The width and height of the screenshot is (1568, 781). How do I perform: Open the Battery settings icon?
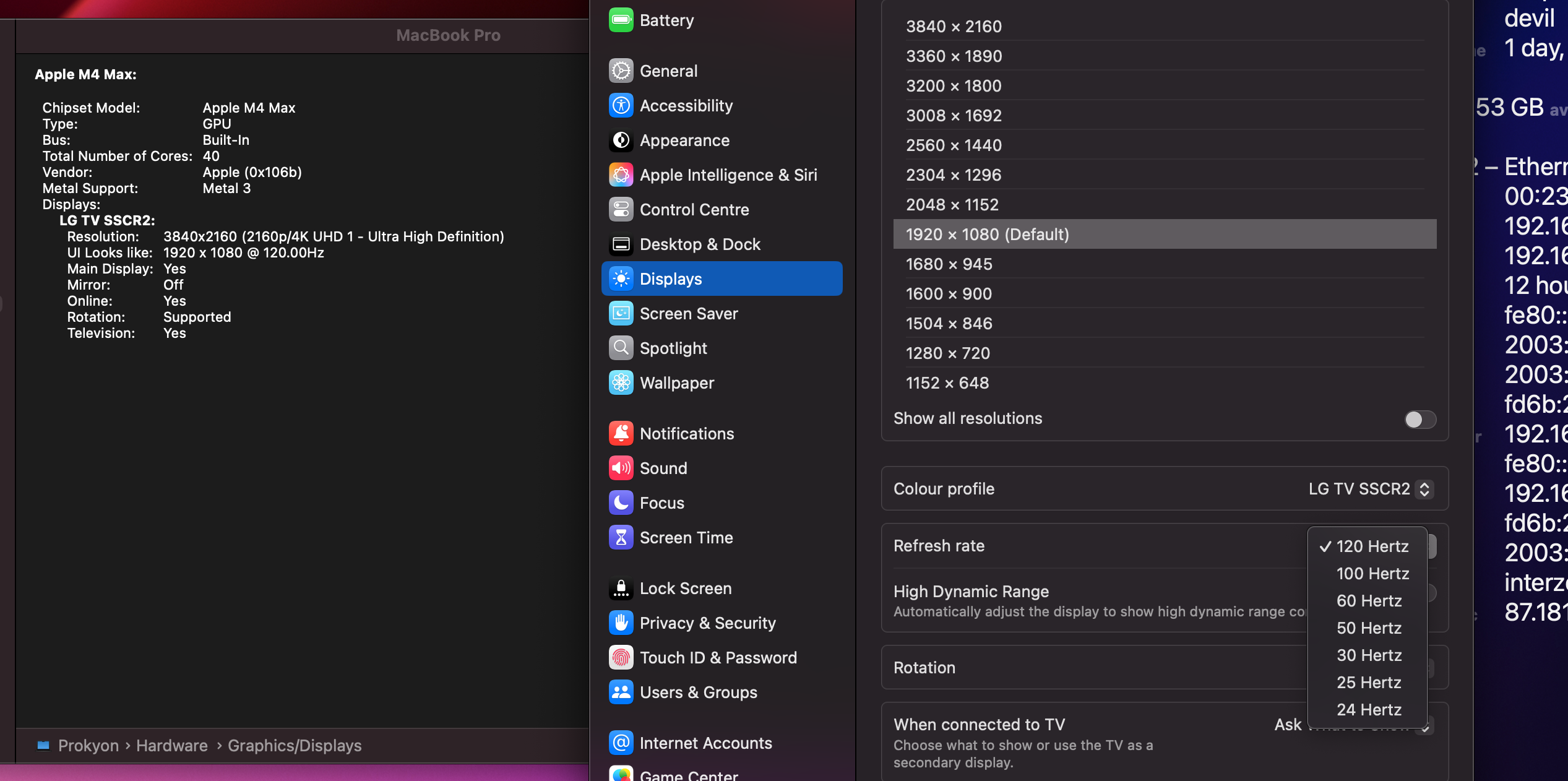tap(621, 20)
